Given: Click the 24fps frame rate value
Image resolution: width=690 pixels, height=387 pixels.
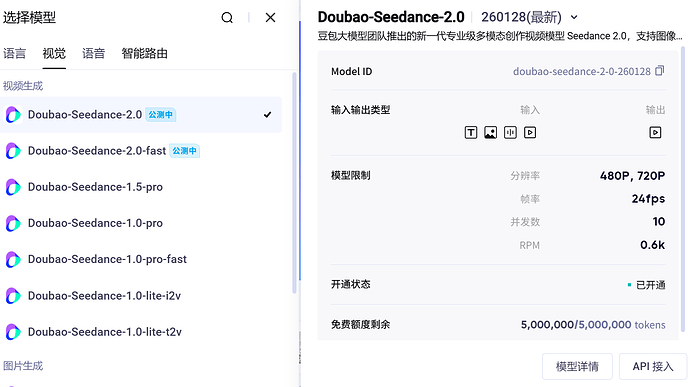Looking at the screenshot, I should pyautogui.click(x=648, y=199).
